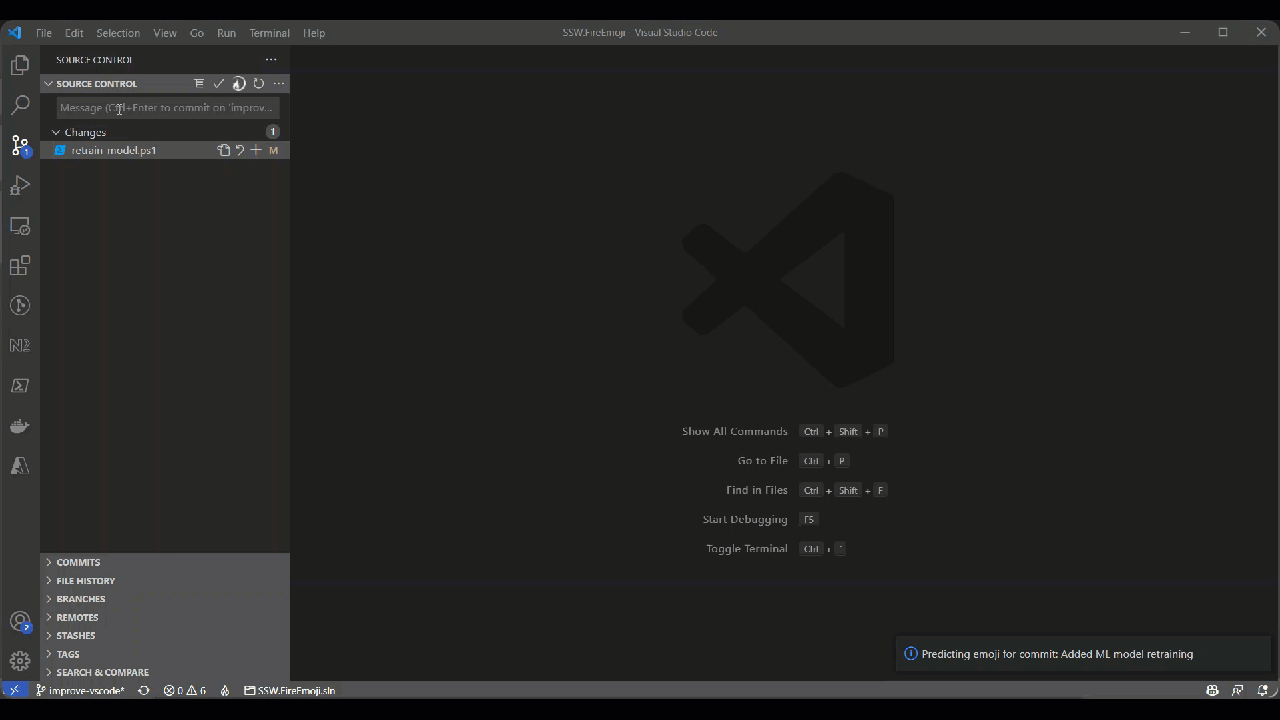The width and height of the screenshot is (1280, 720).
Task: Click SSW.FireEmoji.sln in status bar
Action: click(290, 691)
